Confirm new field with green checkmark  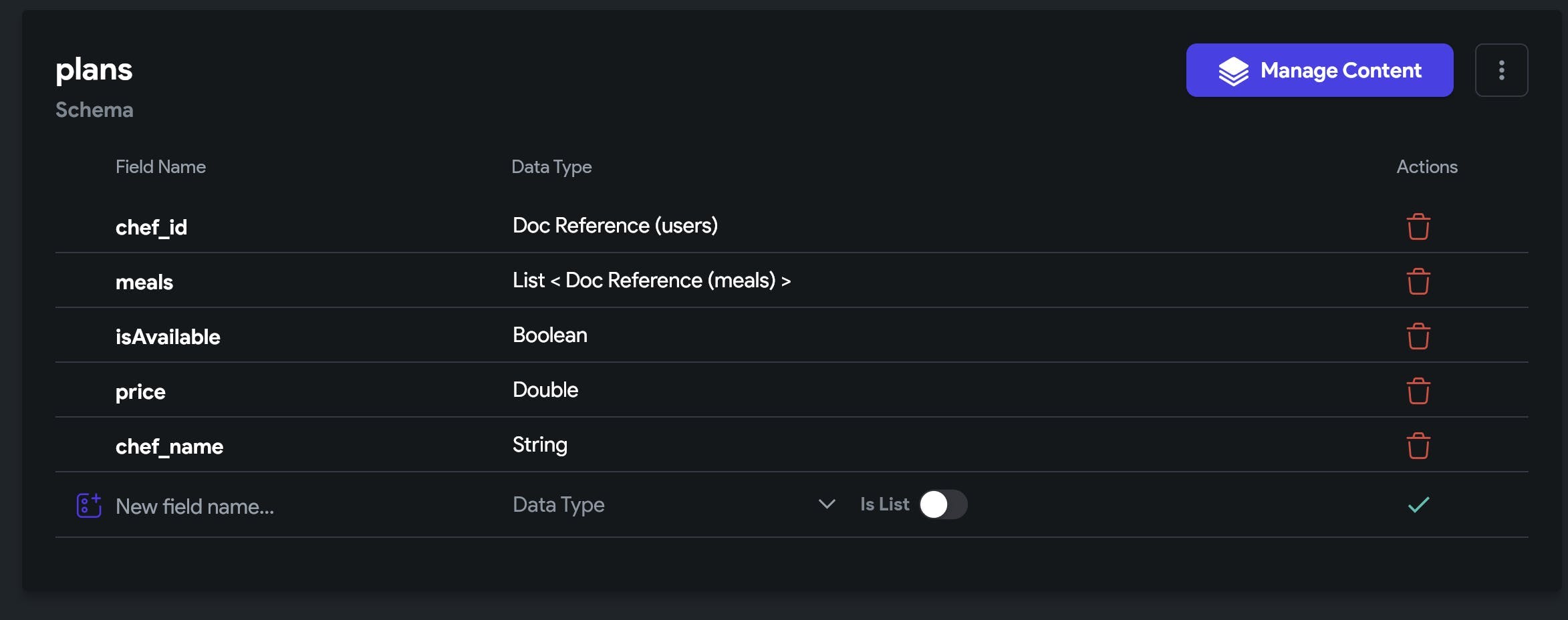point(1418,504)
